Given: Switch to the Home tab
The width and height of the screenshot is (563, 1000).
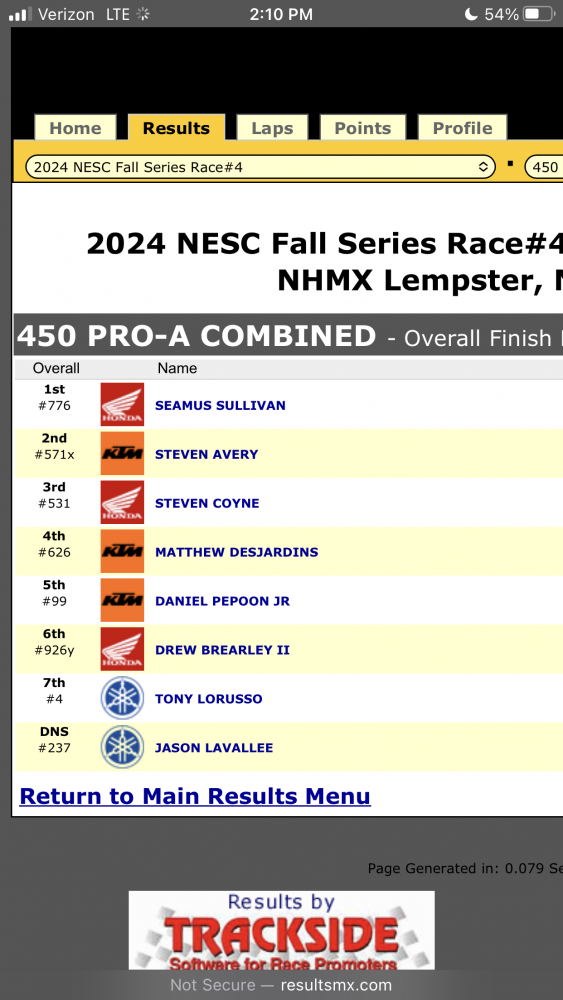Looking at the screenshot, I should (75, 128).
